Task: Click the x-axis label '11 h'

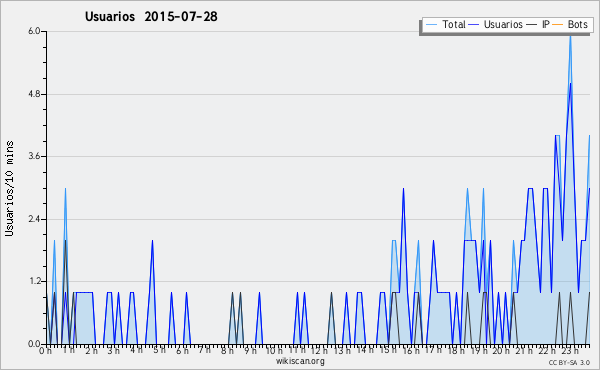Action: click(x=297, y=350)
